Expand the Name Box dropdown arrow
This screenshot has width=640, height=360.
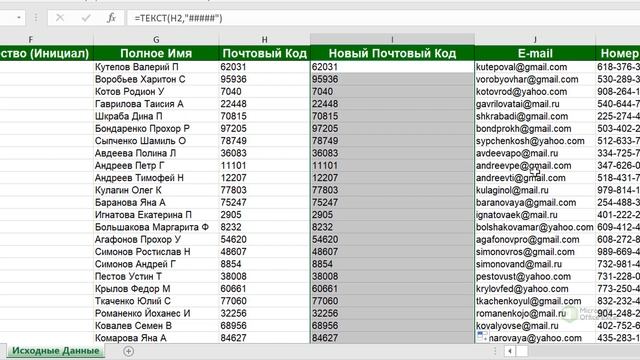click(x=19, y=18)
